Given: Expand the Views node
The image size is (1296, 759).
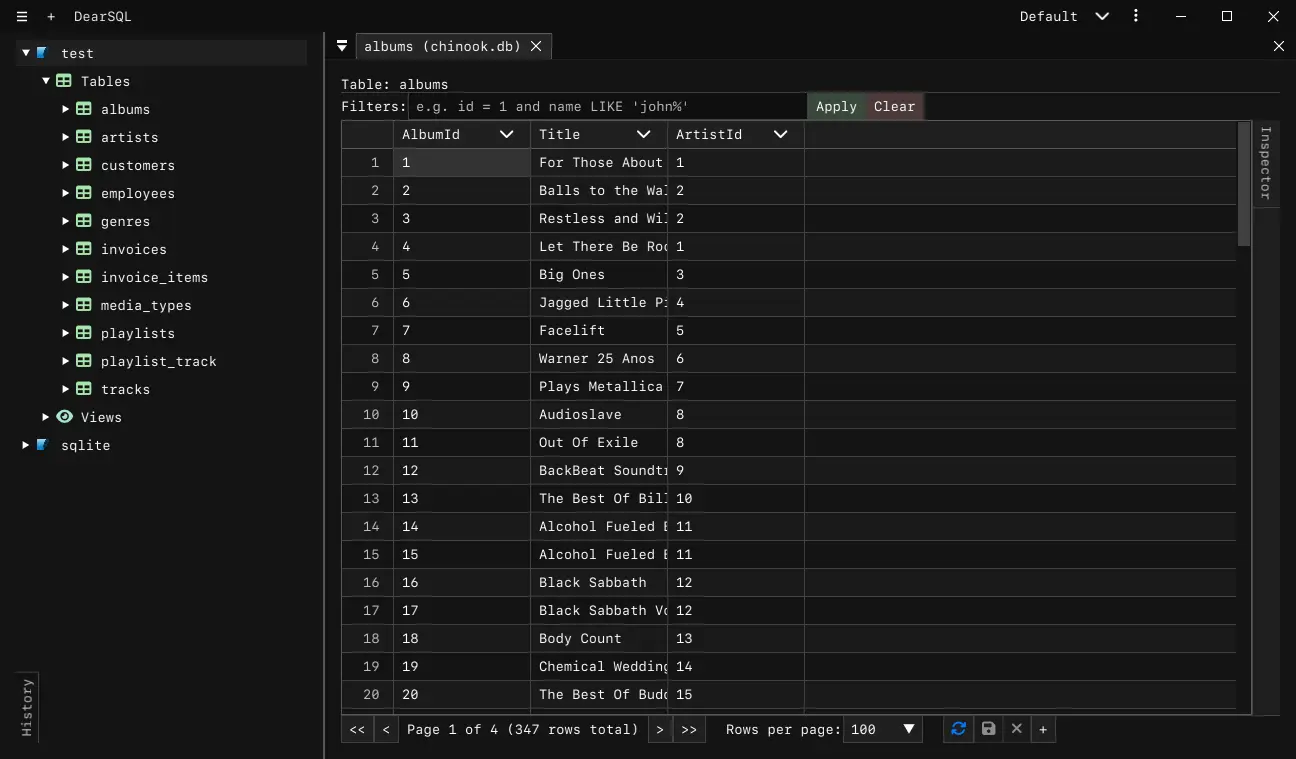Looking at the screenshot, I should click(45, 417).
